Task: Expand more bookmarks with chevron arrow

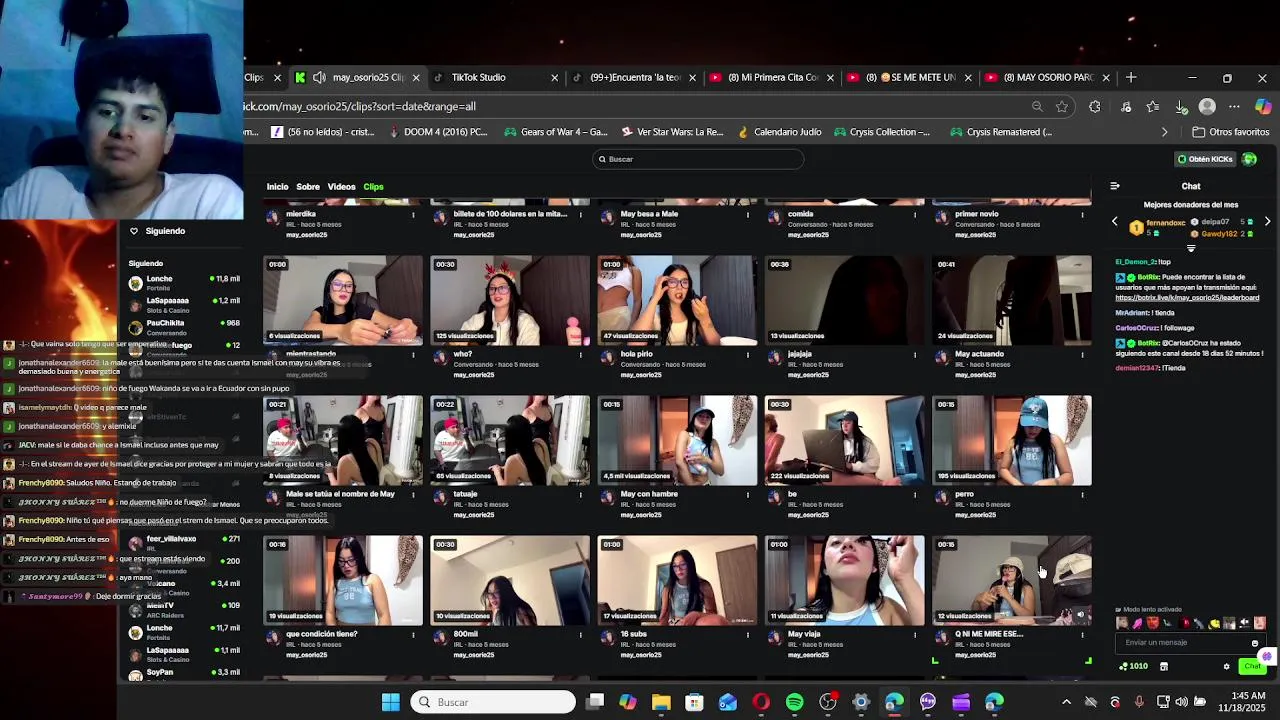Action: (1164, 132)
